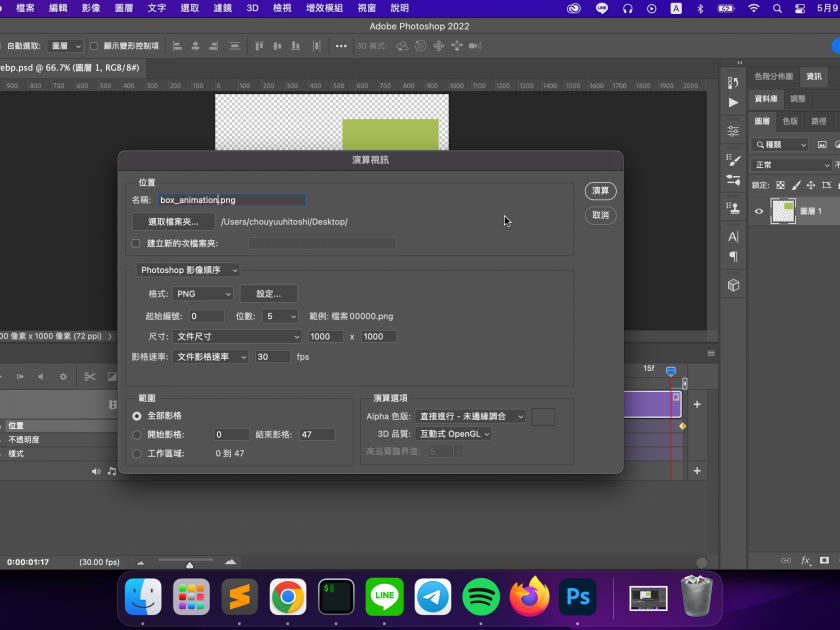Click the 演算 button
840x630 pixels.
(x=600, y=191)
